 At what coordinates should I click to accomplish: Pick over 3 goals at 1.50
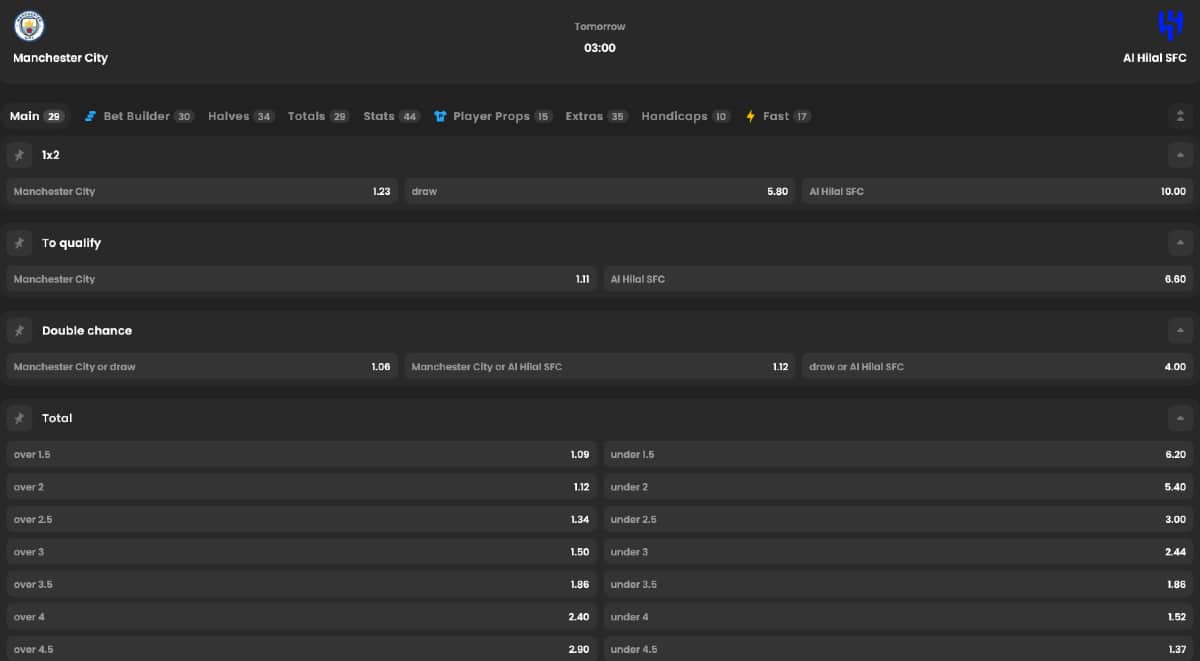[301, 552]
